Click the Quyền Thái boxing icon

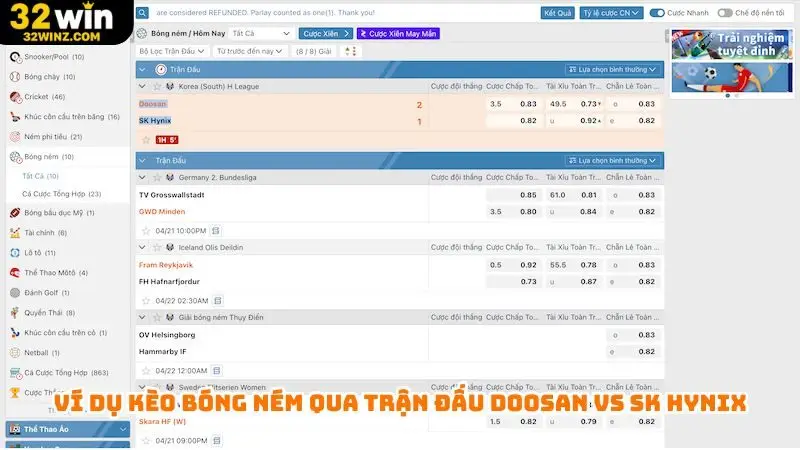tap(15, 312)
